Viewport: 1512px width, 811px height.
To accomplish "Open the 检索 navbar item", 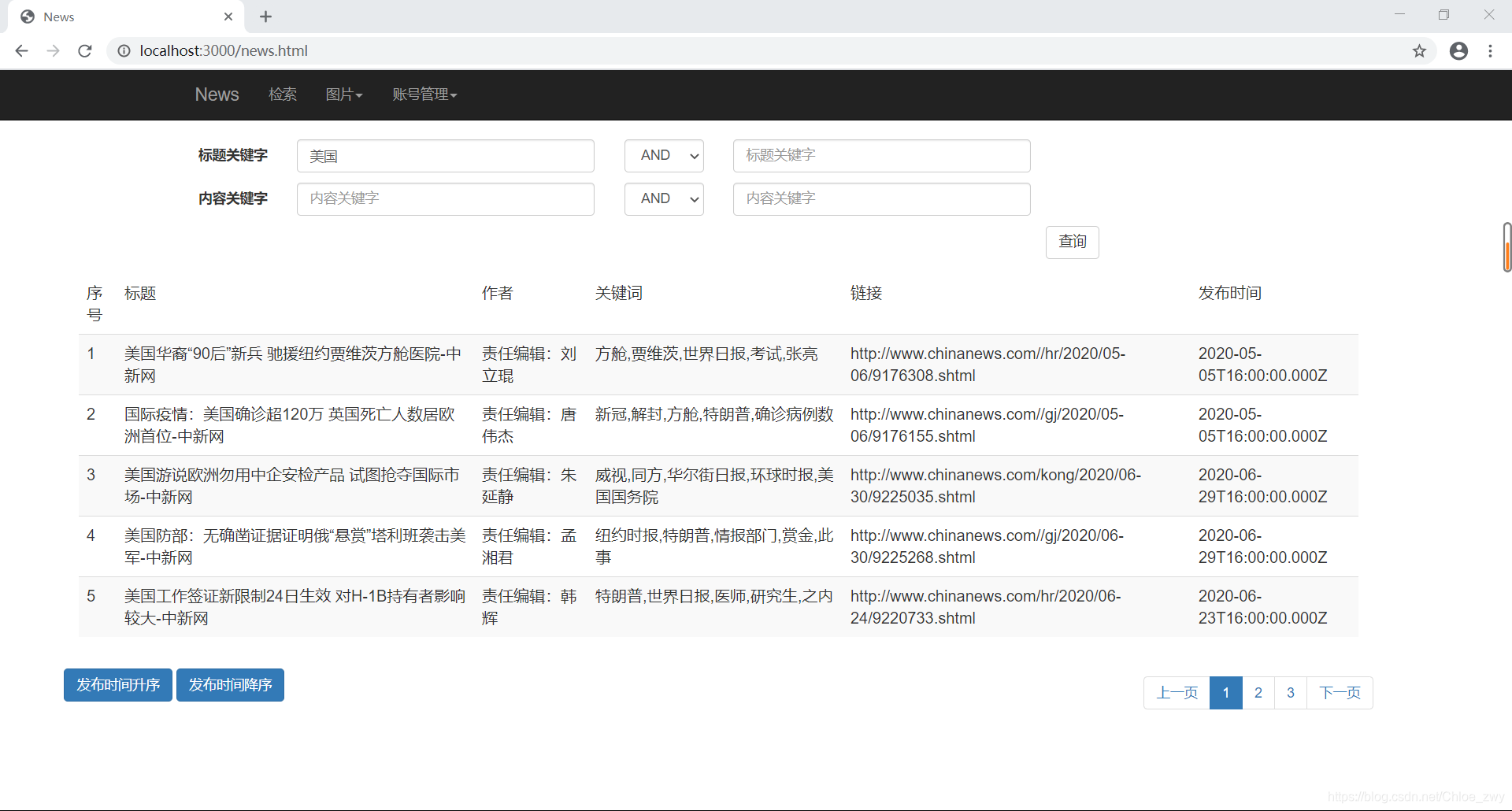I will [283, 94].
